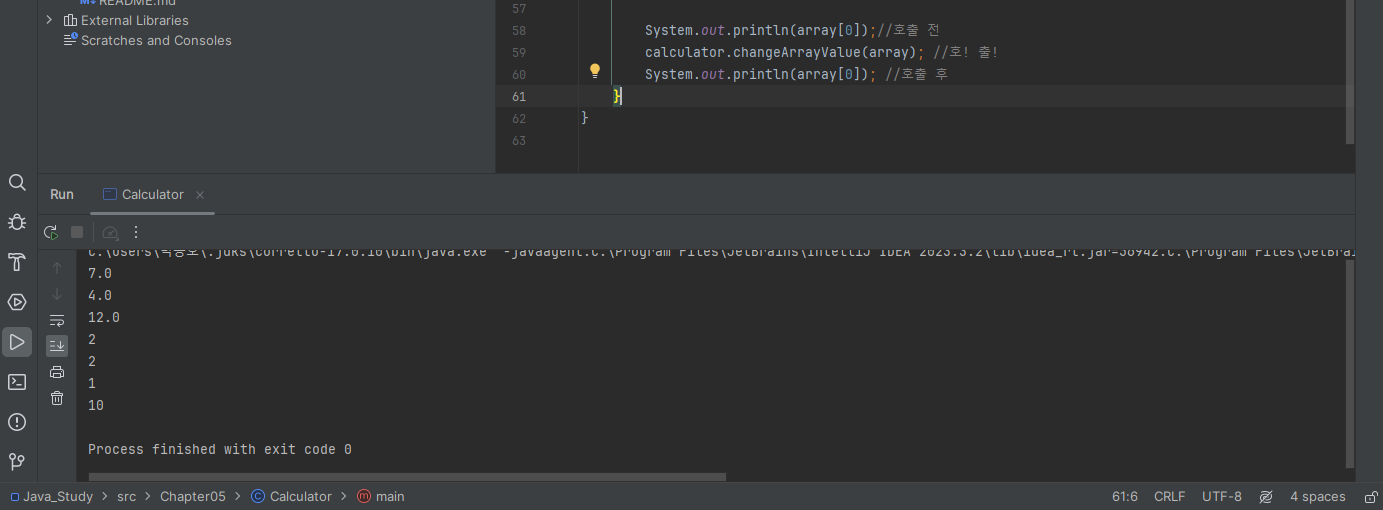
Task: Click Java_Study in the breadcrumb bar
Action: point(58,496)
